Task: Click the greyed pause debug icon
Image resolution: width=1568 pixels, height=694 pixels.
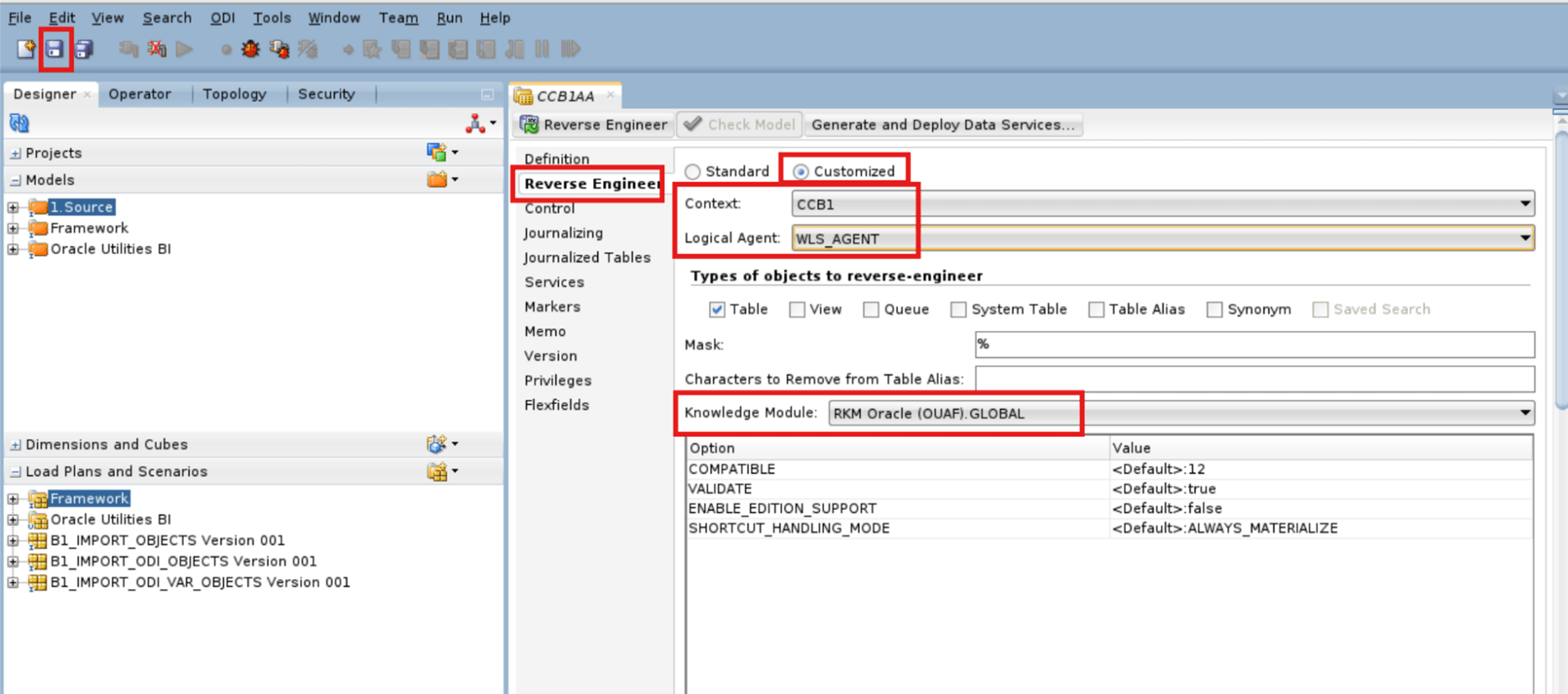Action: tap(543, 49)
